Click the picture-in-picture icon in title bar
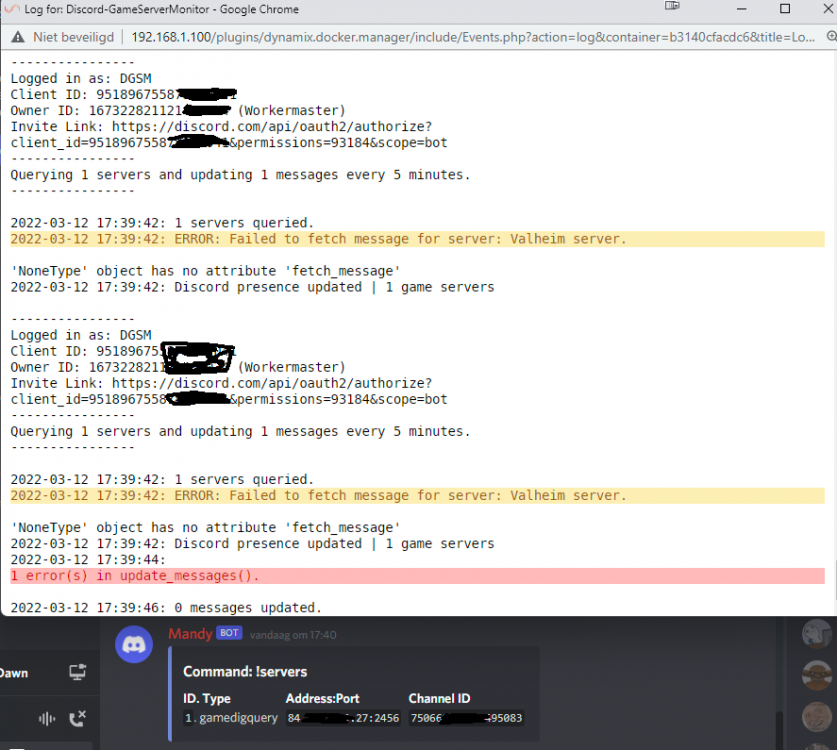 (x=672, y=6)
